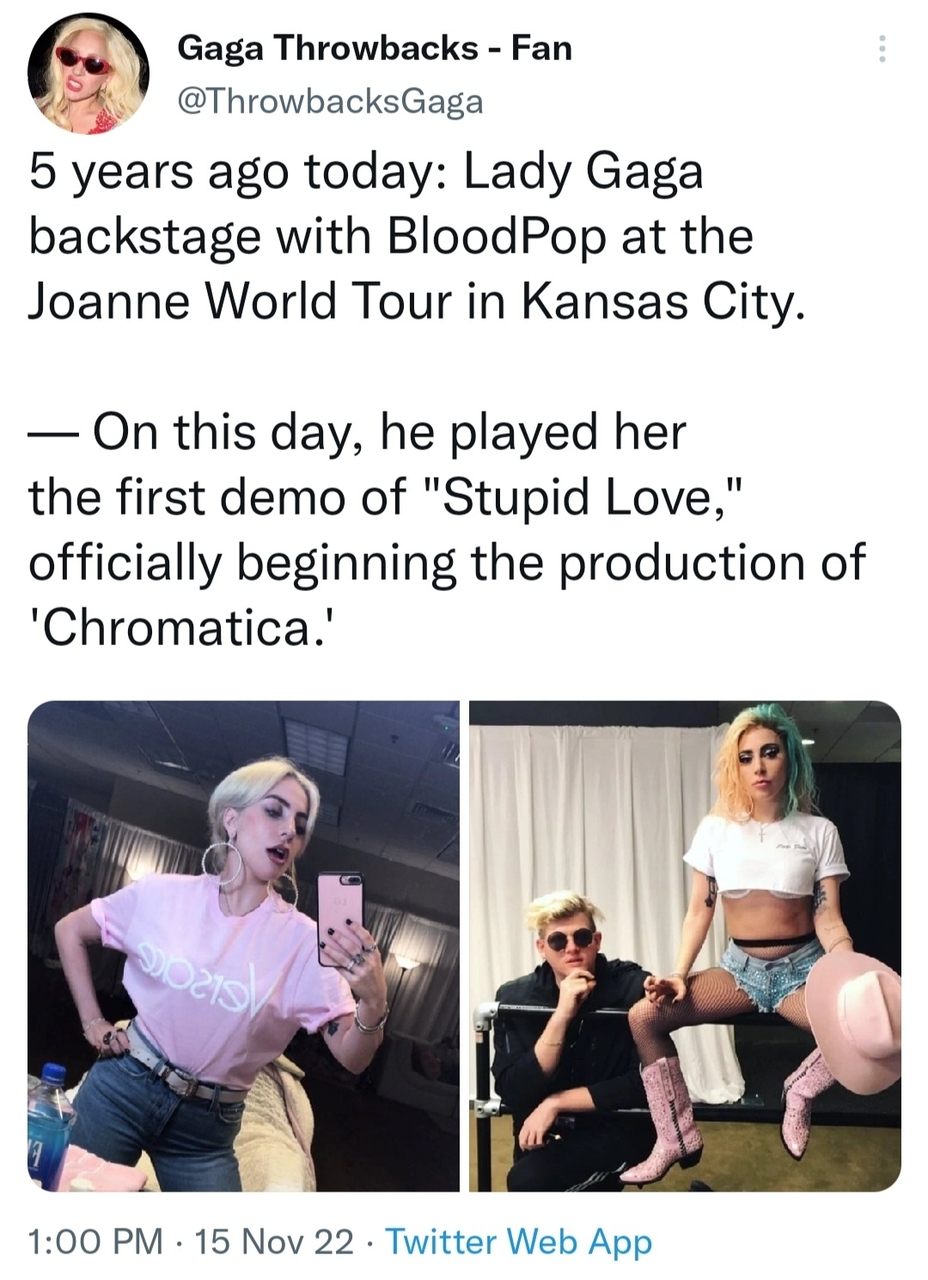This screenshot has height=1280, width=928.
Task: Click the pink cowboy hat in the right photo
Action: pyautogui.click(x=853, y=1027)
